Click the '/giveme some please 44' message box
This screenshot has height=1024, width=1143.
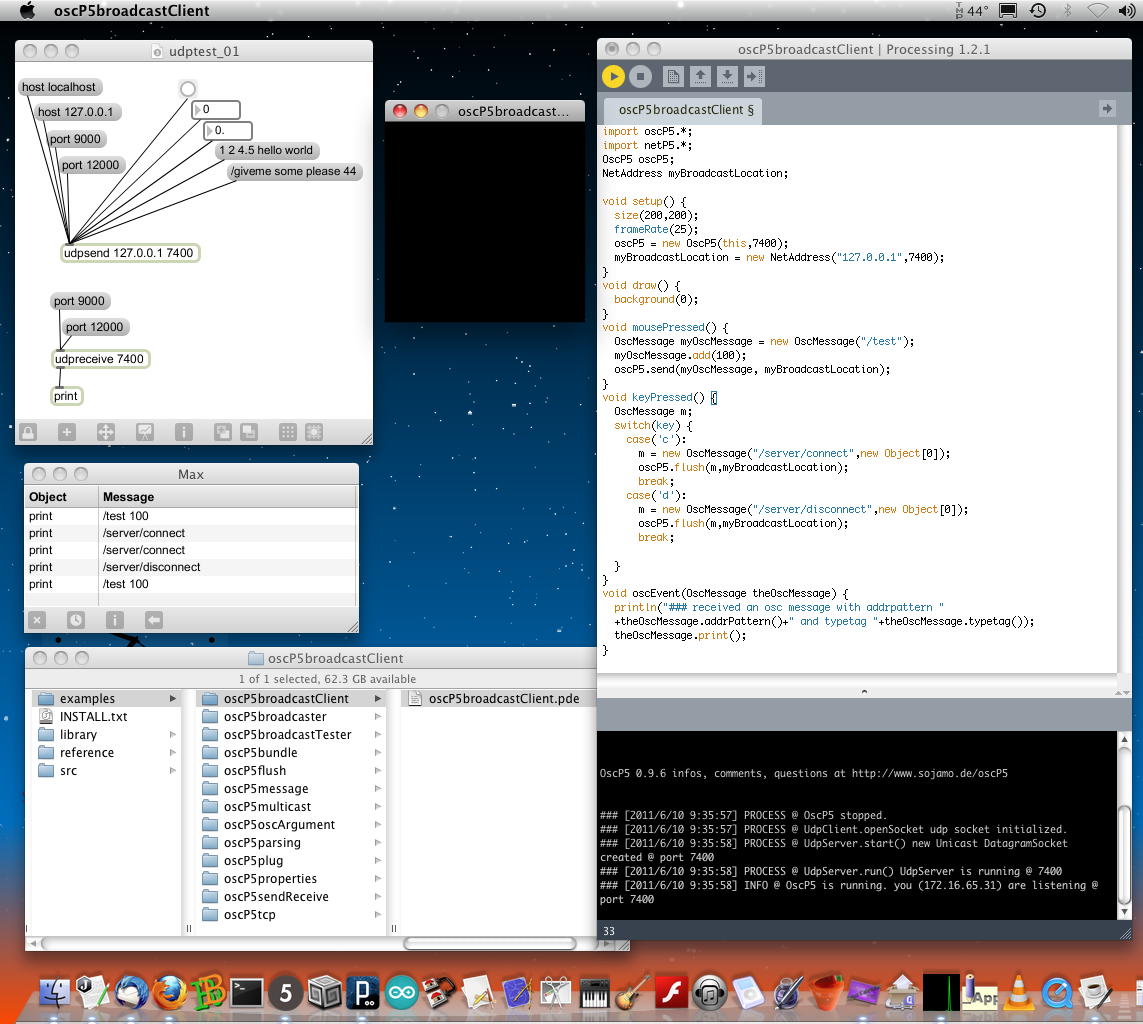pyautogui.click(x=293, y=171)
